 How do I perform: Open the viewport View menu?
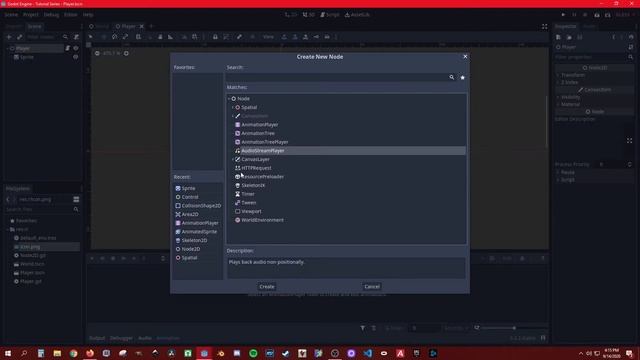[x=268, y=37]
